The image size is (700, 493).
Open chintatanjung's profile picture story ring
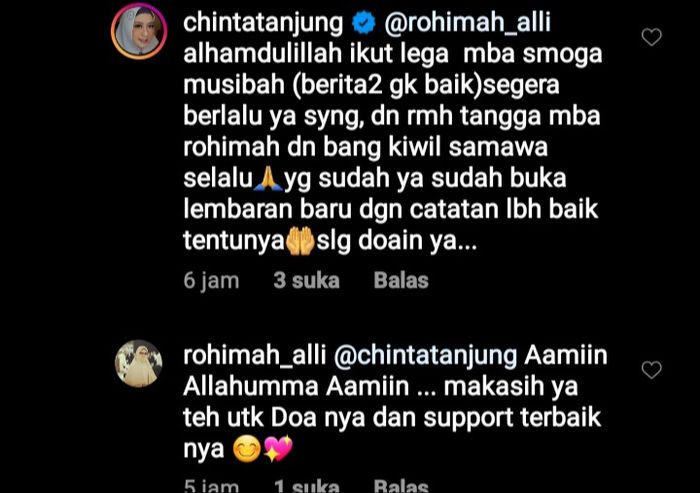[x=139, y=32]
